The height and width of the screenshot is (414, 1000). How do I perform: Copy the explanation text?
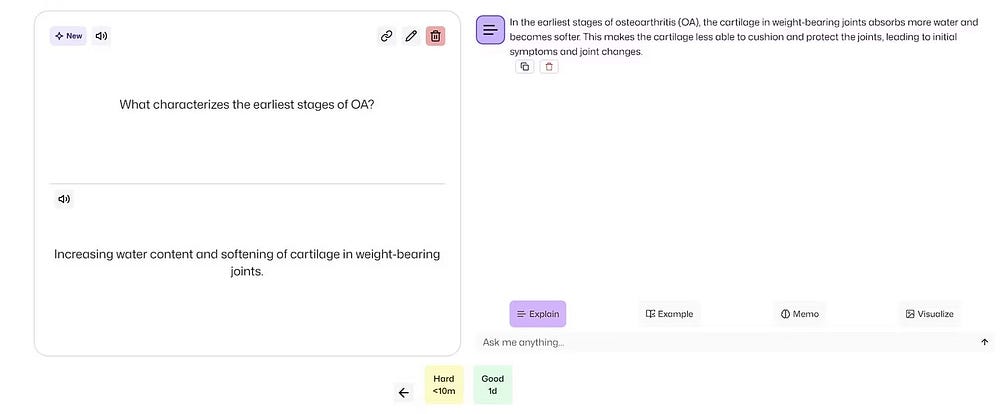point(525,67)
